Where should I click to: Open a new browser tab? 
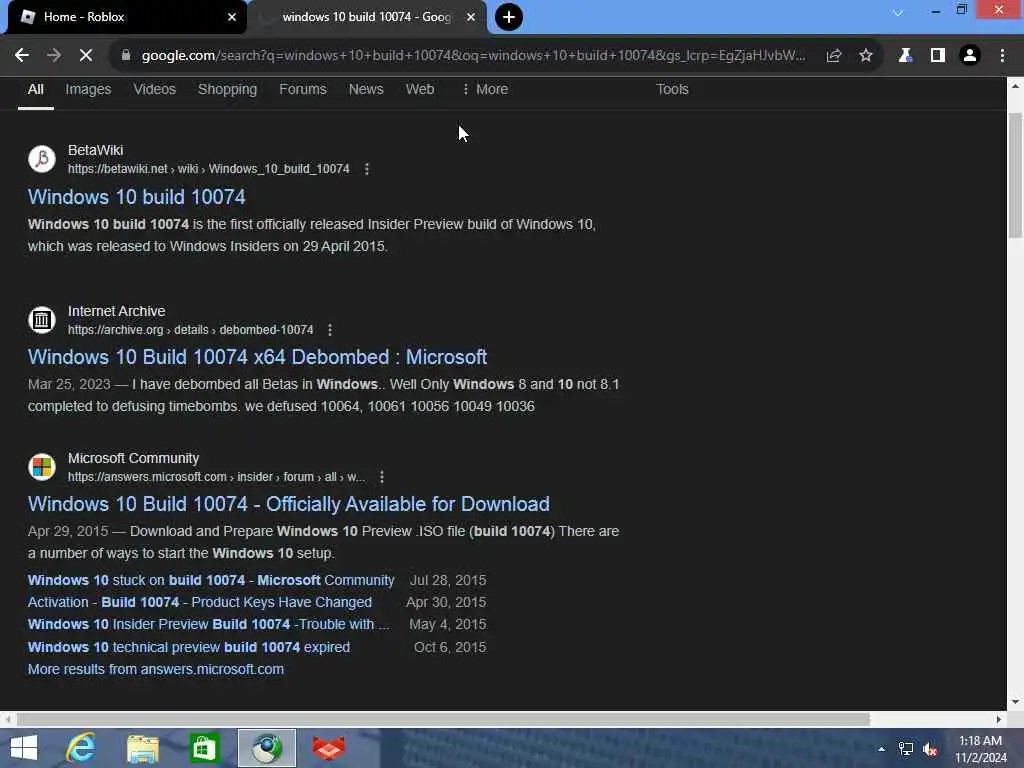point(509,17)
